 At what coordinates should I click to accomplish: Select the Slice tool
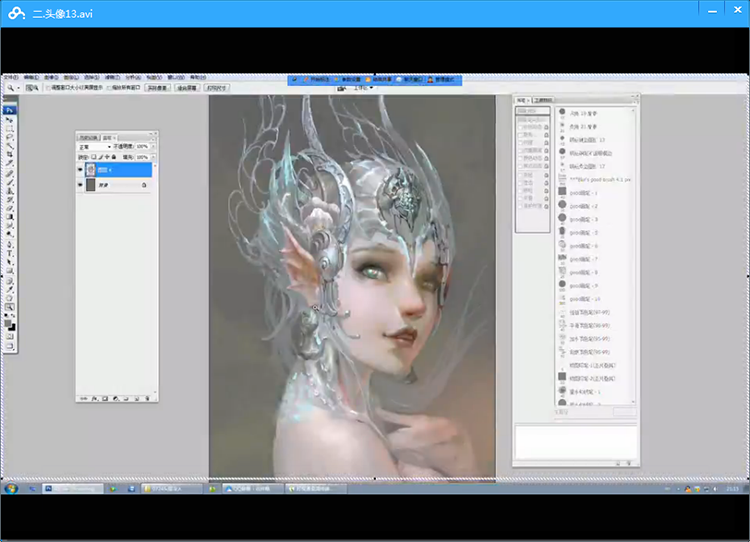(x=10, y=164)
